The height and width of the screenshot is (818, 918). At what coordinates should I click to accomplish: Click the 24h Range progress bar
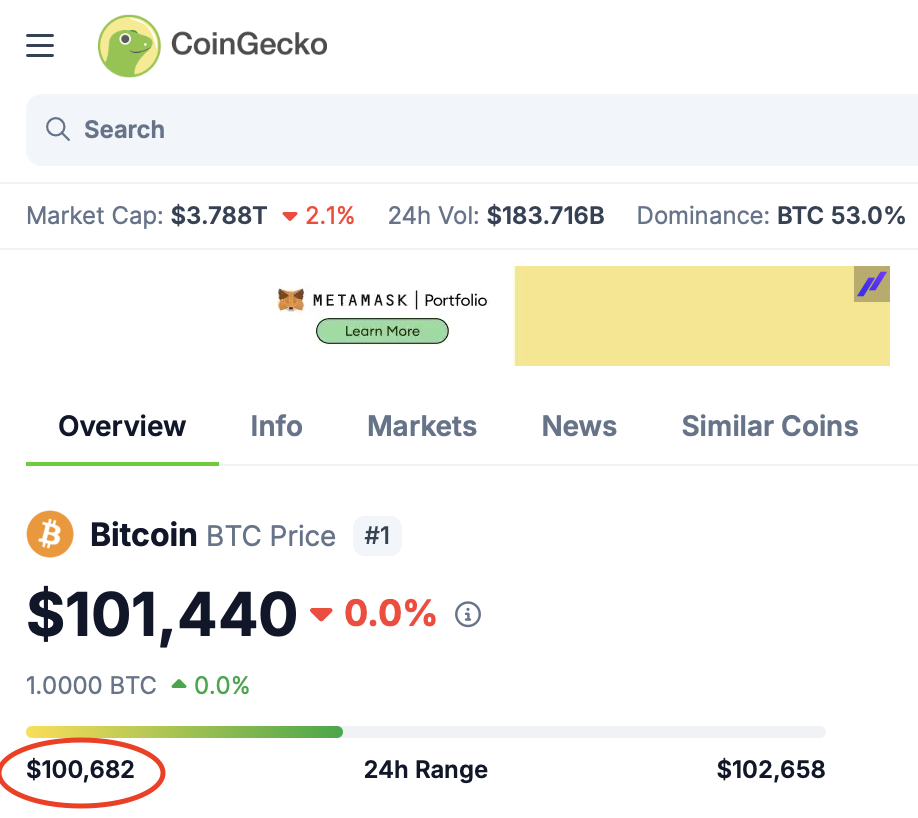click(426, 732)
